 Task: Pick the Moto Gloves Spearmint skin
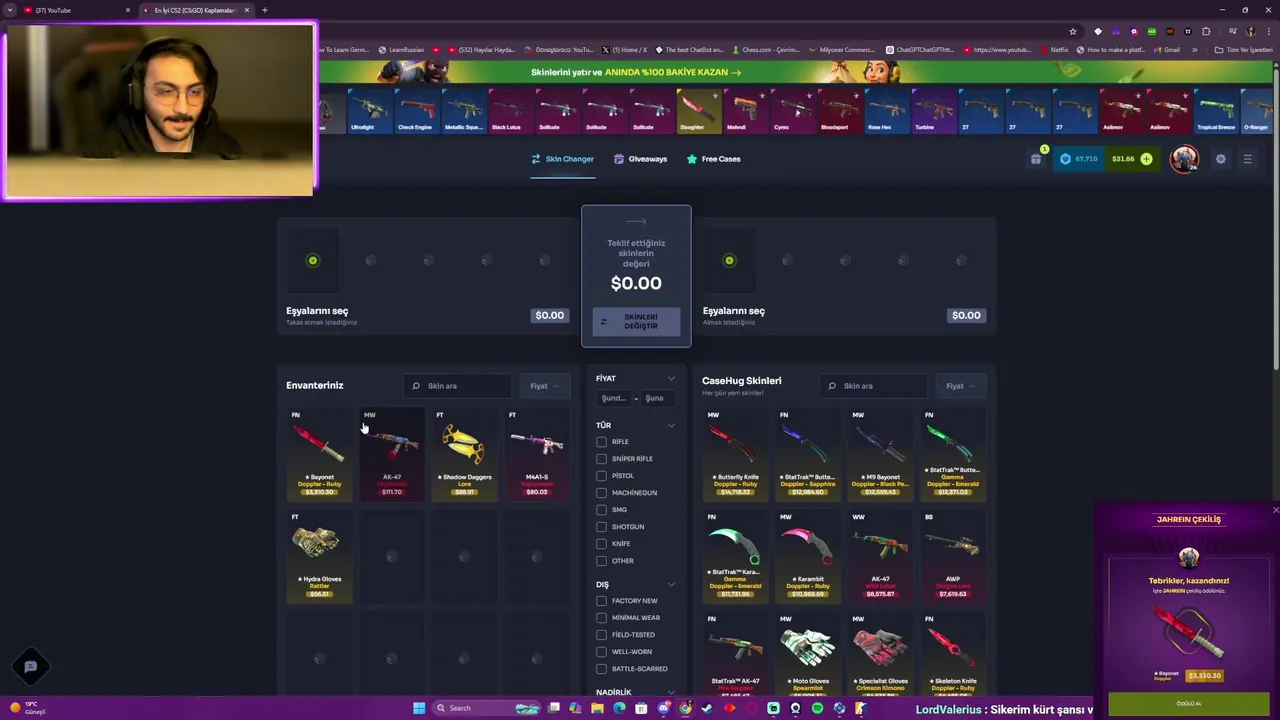(x=807, y=654)
